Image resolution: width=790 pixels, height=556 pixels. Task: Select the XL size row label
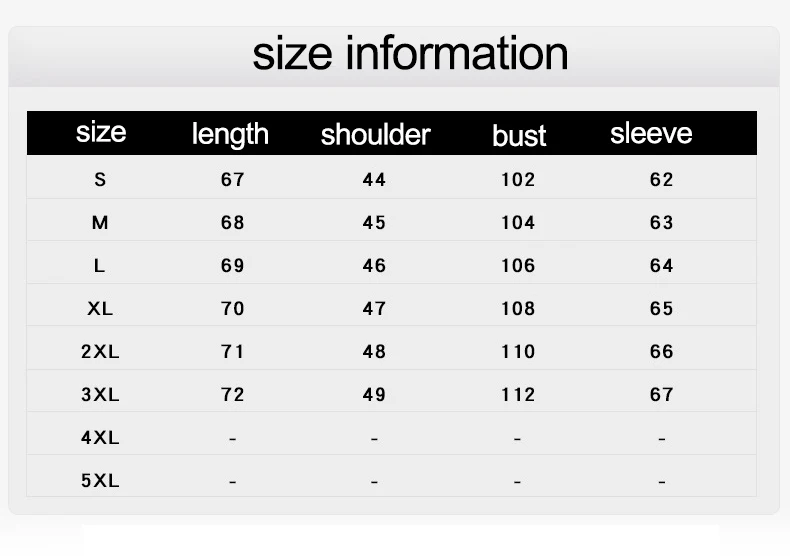pyautogui.click(x=100, y=308)
